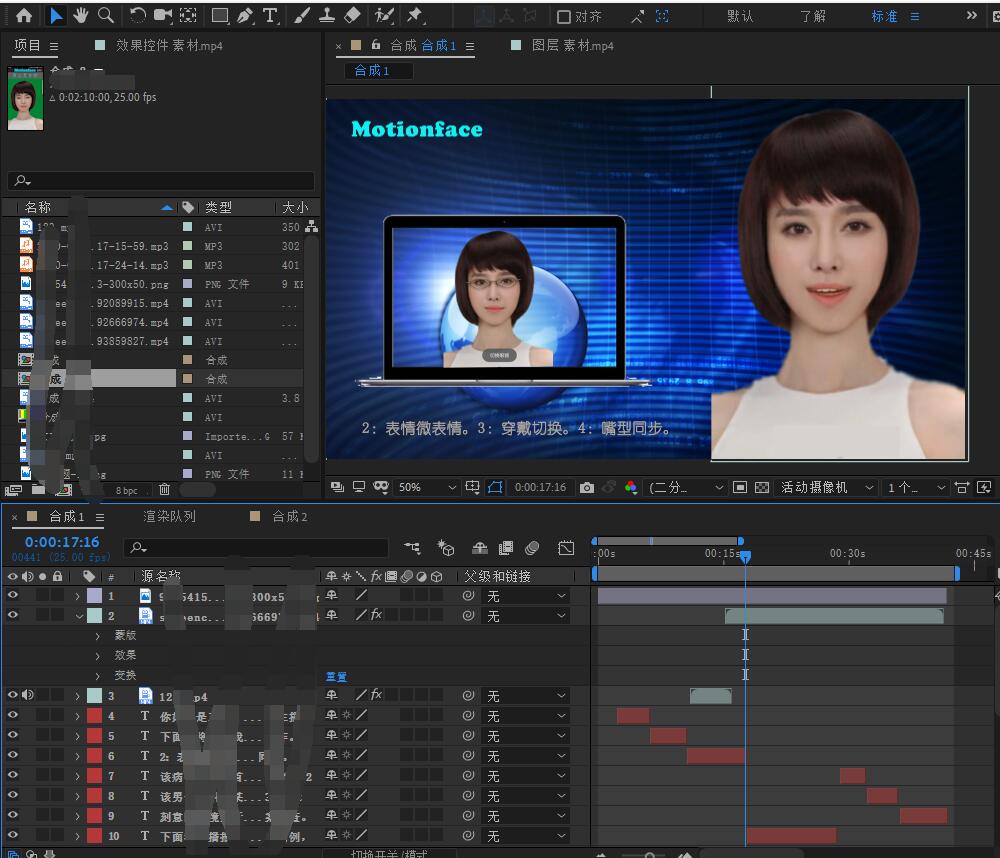The image size is (1000, 858).
Task: Hide layer 2 with its eye toggle
Action: tap(13, 616)
